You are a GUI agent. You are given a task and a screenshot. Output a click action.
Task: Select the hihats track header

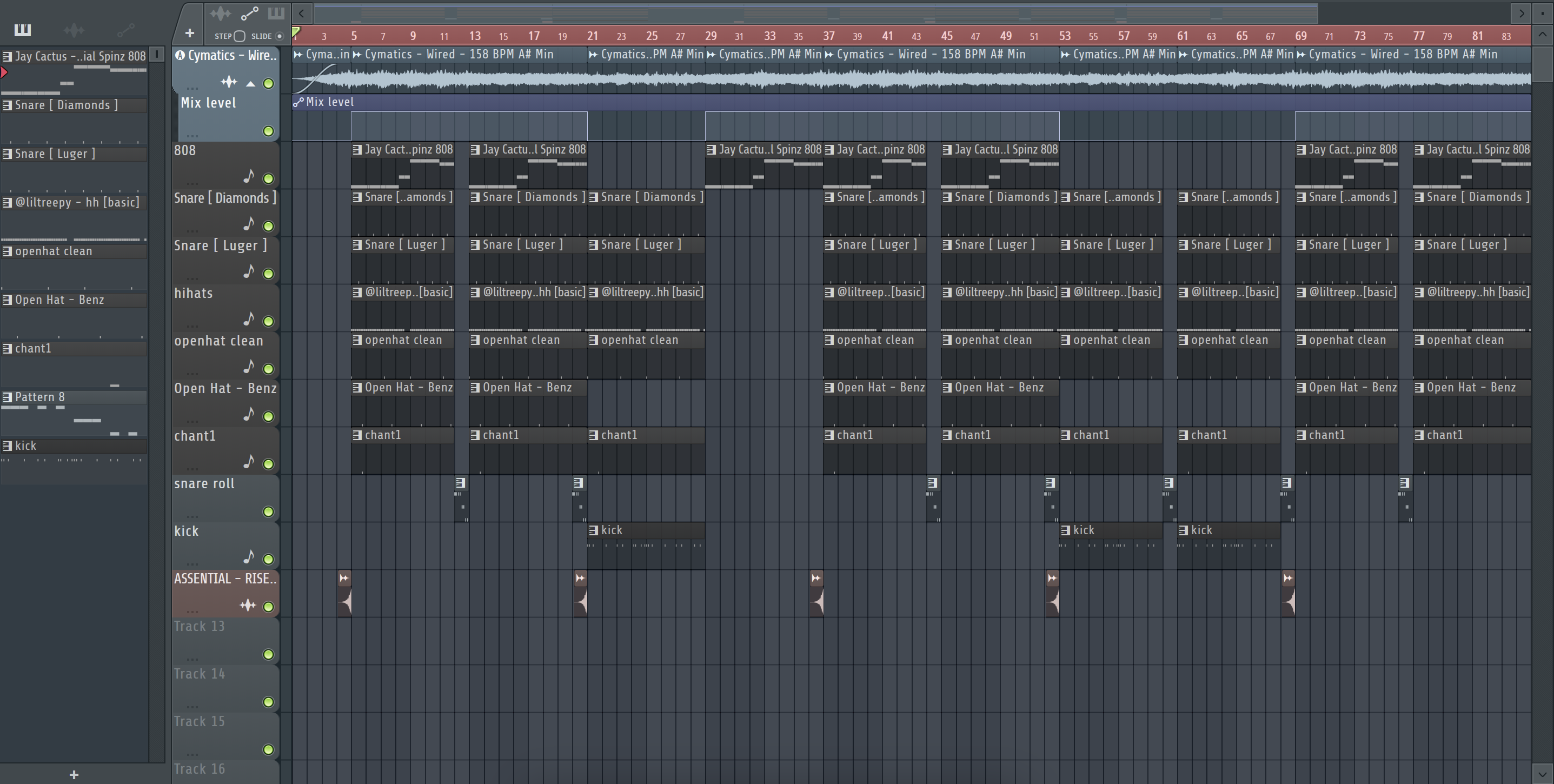click(225, 308)
